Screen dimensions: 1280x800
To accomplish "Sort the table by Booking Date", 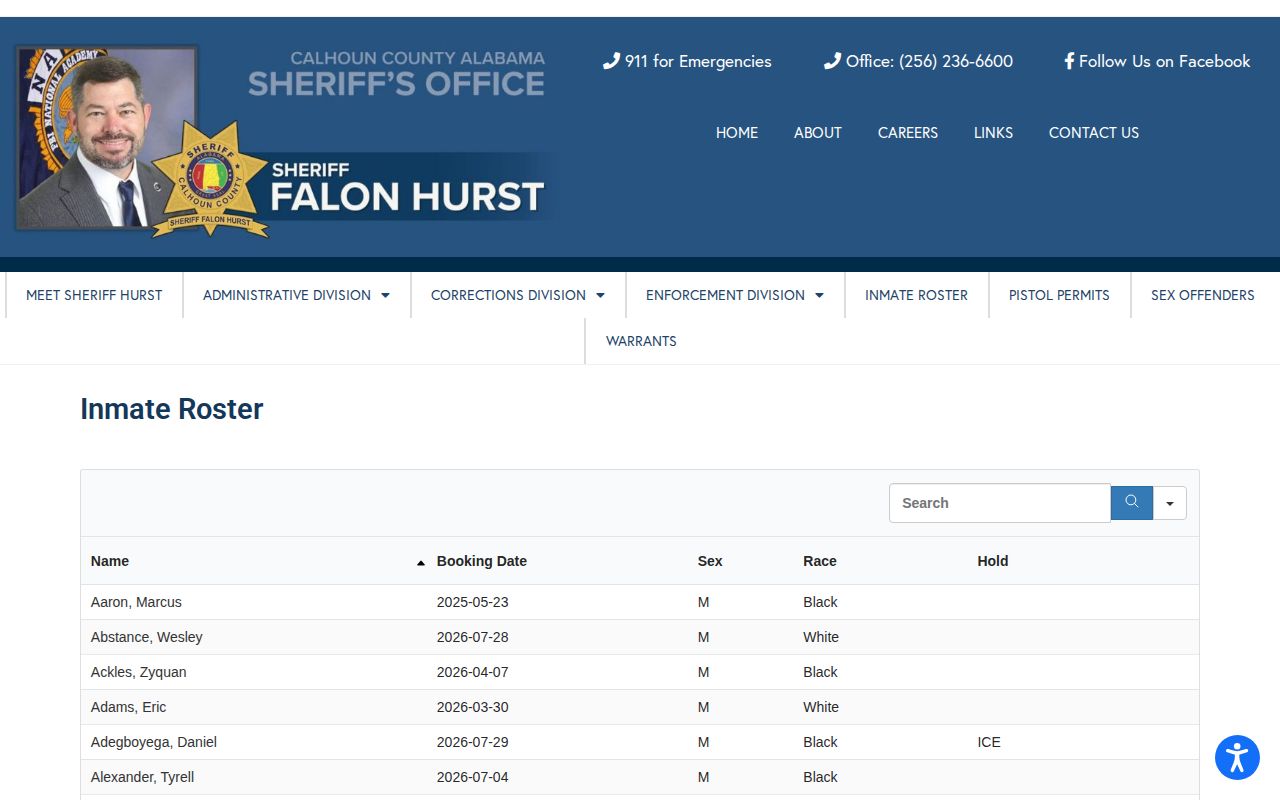I will click(482, 561).
